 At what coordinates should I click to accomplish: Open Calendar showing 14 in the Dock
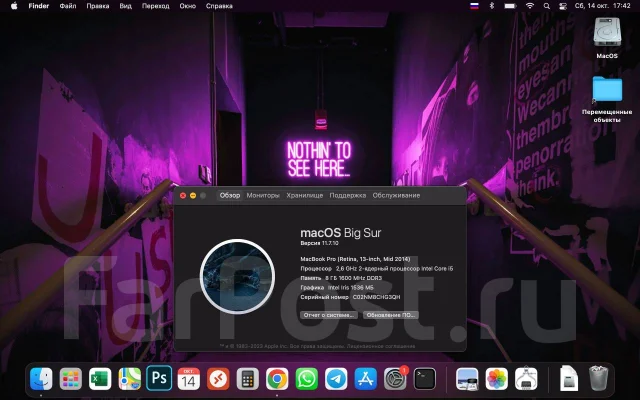point(189,379)
